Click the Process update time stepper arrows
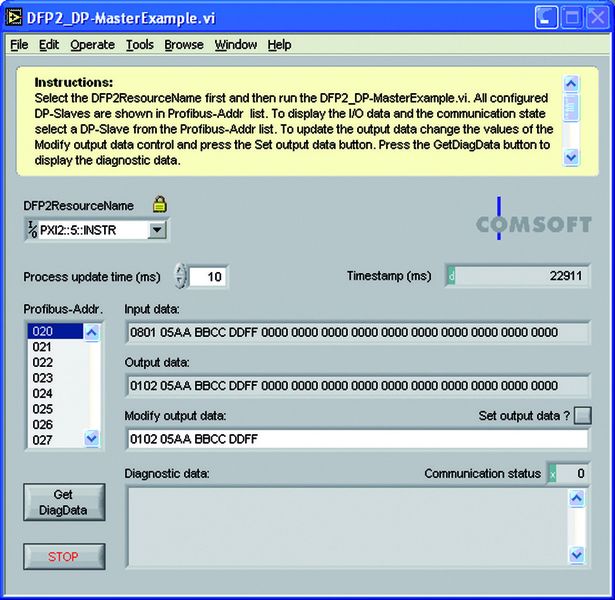This screenshot has width=615, height=600. coord(180,276)
